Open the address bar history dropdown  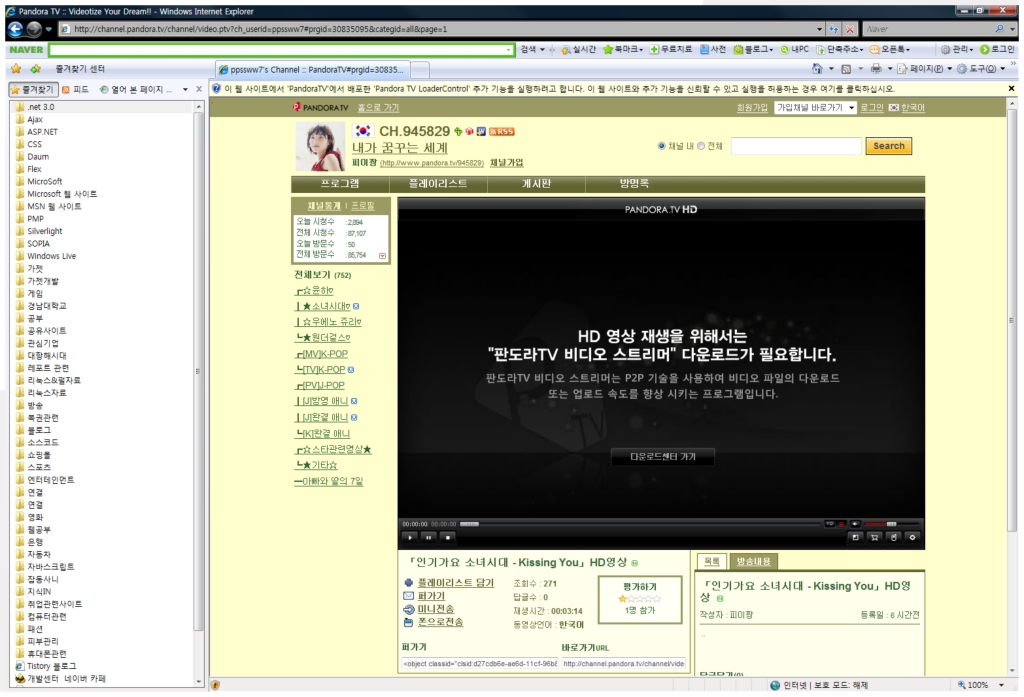click(x=820, y=29)
